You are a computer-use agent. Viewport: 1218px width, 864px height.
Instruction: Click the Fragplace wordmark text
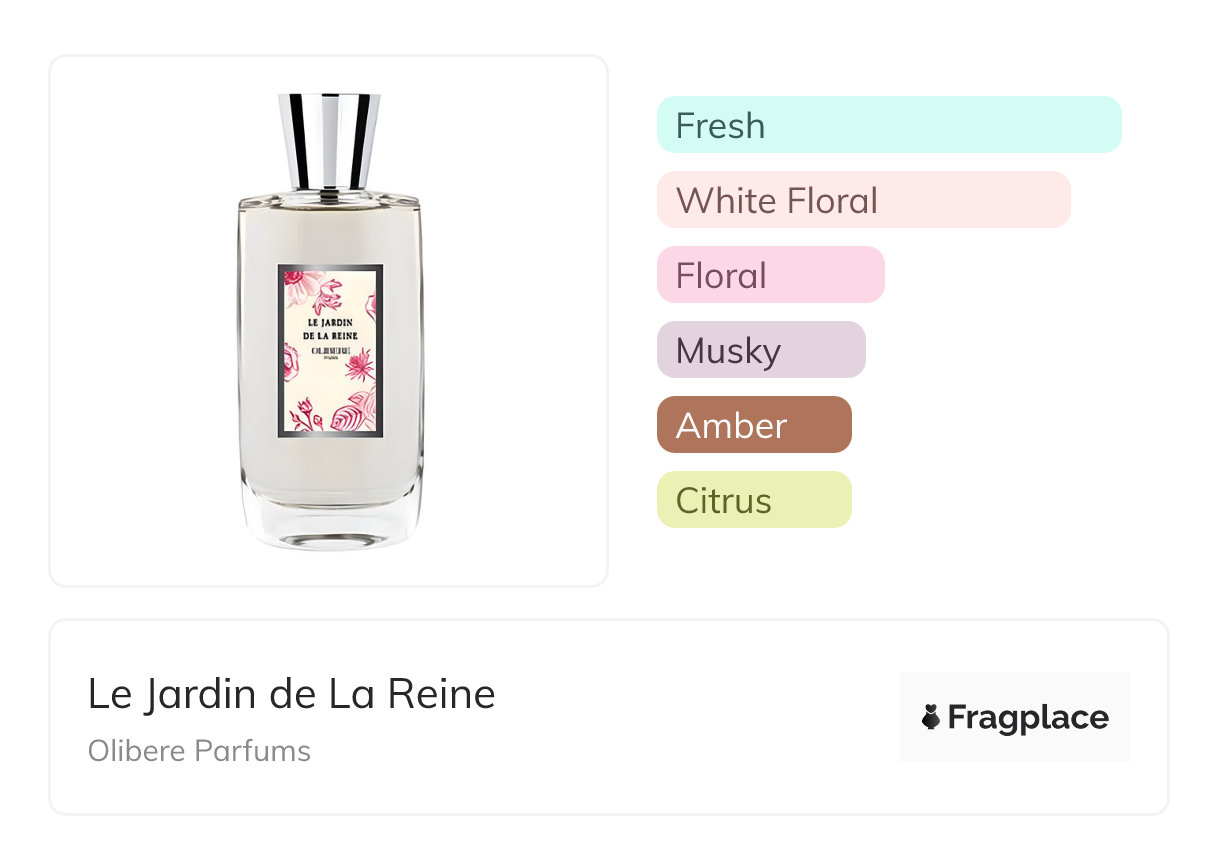pyautogui.click(x=1028, y=718)
